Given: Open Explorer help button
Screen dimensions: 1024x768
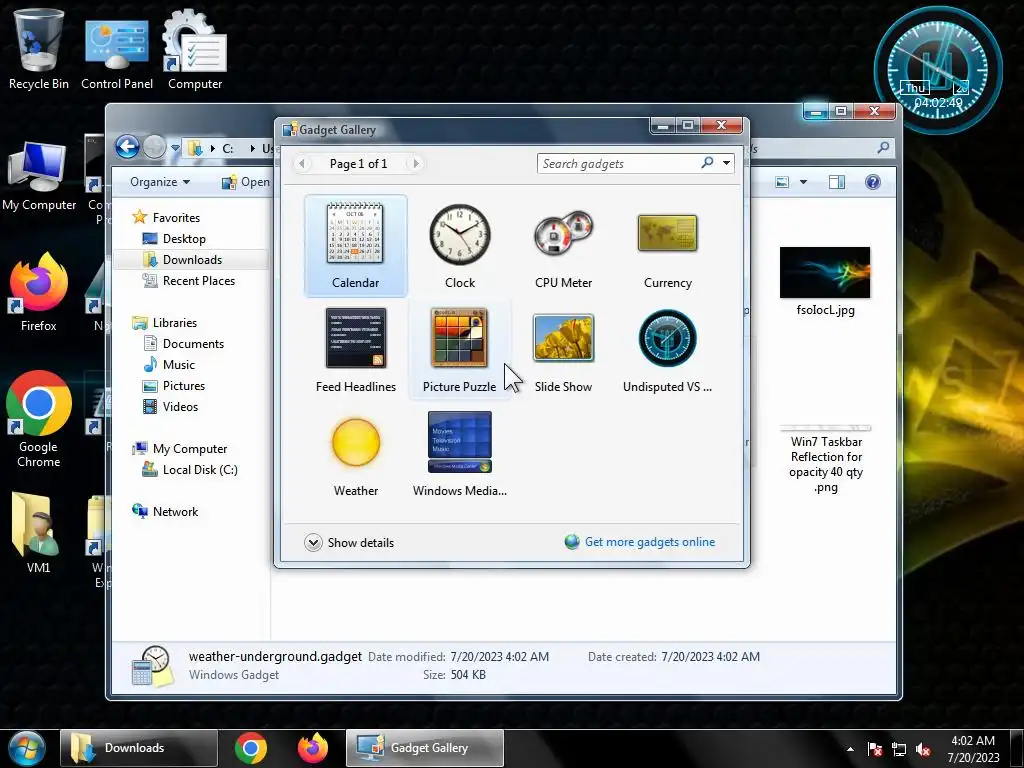Looking at the screenshot, I should 872,182.
